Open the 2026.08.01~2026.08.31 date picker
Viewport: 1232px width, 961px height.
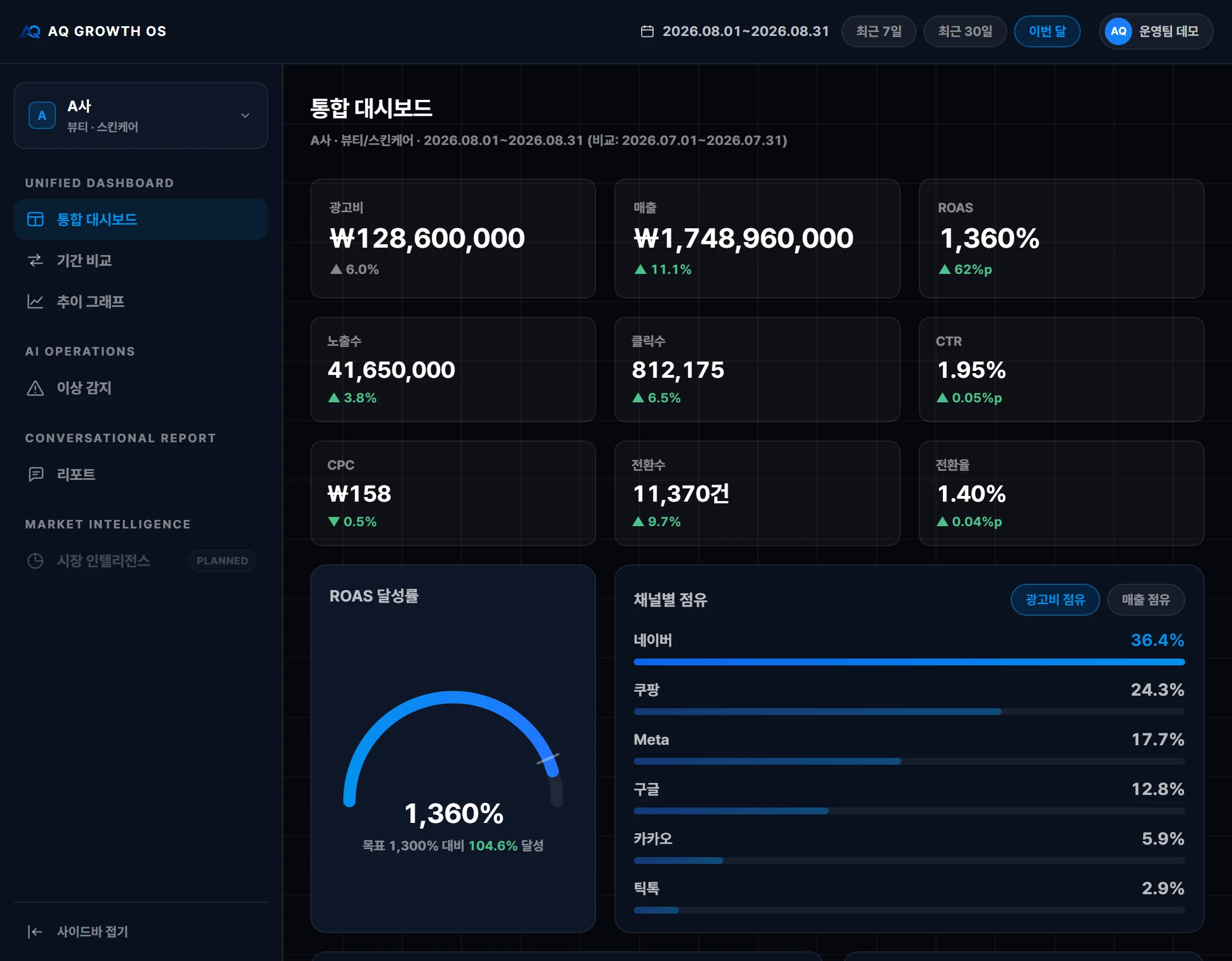735,31
